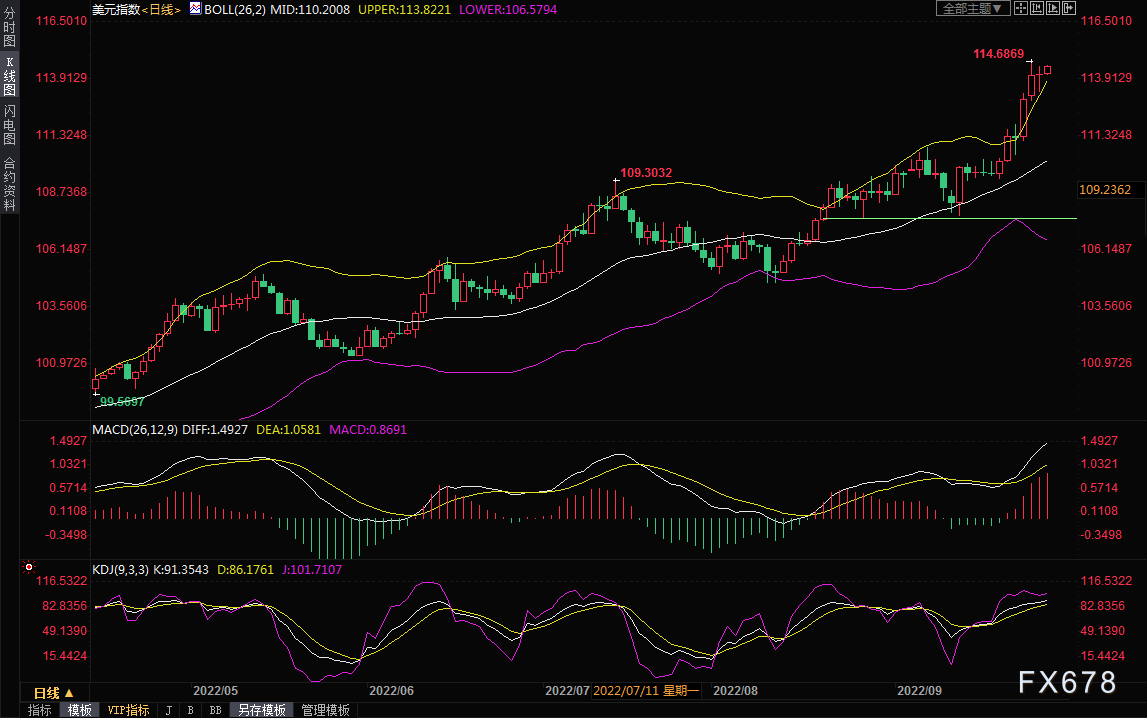Click the 2022/07 date marker
Screen dimensions: 1147x718
tap(568, 690)
